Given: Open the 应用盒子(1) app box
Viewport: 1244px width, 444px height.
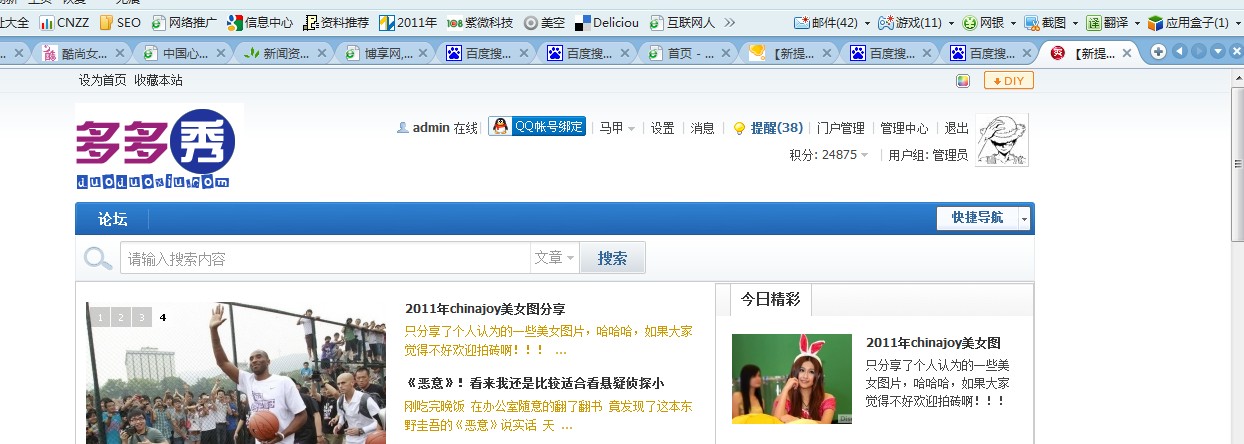Looking at the screenshot, I should coord(1188,21).
